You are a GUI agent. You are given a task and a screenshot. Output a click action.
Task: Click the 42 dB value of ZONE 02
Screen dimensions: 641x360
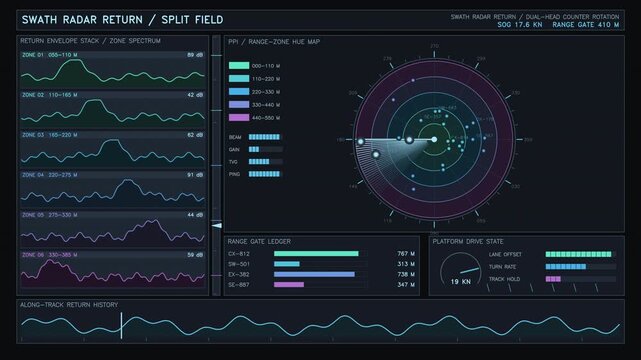pyautogui.click(x=195, y=95)
